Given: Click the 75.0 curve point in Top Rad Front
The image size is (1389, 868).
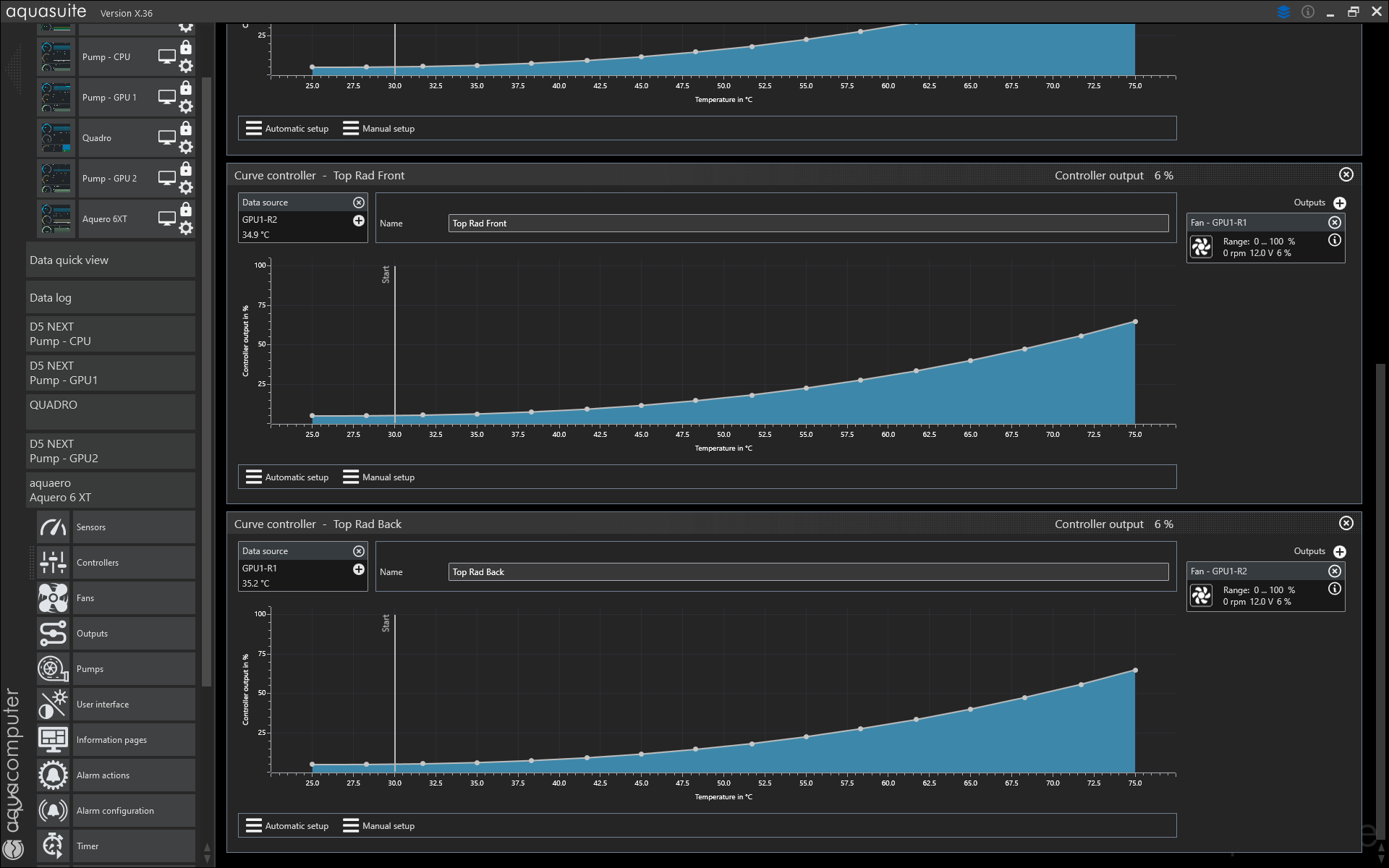Looking at the screenshot, I should click(1135, 322).
